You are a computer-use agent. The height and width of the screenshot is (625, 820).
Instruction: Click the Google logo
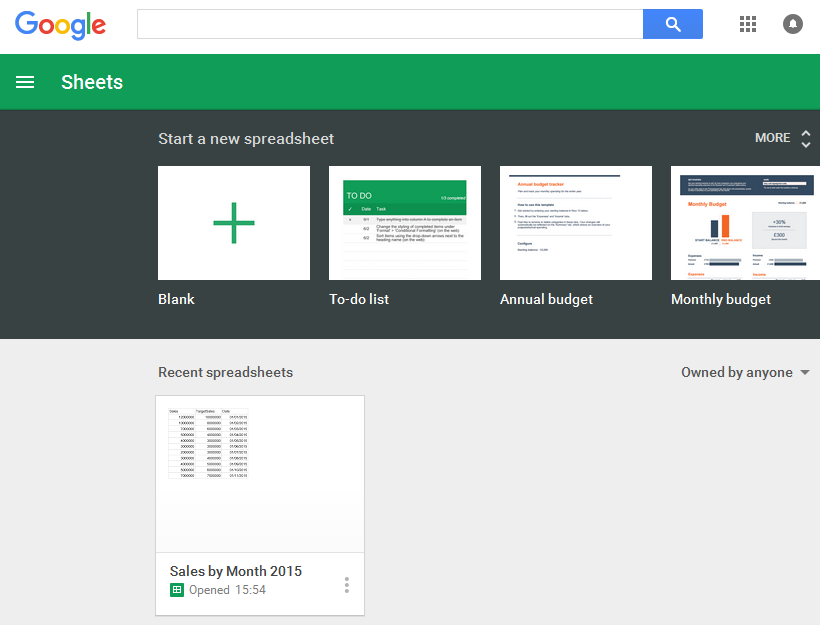coord(60,24)
